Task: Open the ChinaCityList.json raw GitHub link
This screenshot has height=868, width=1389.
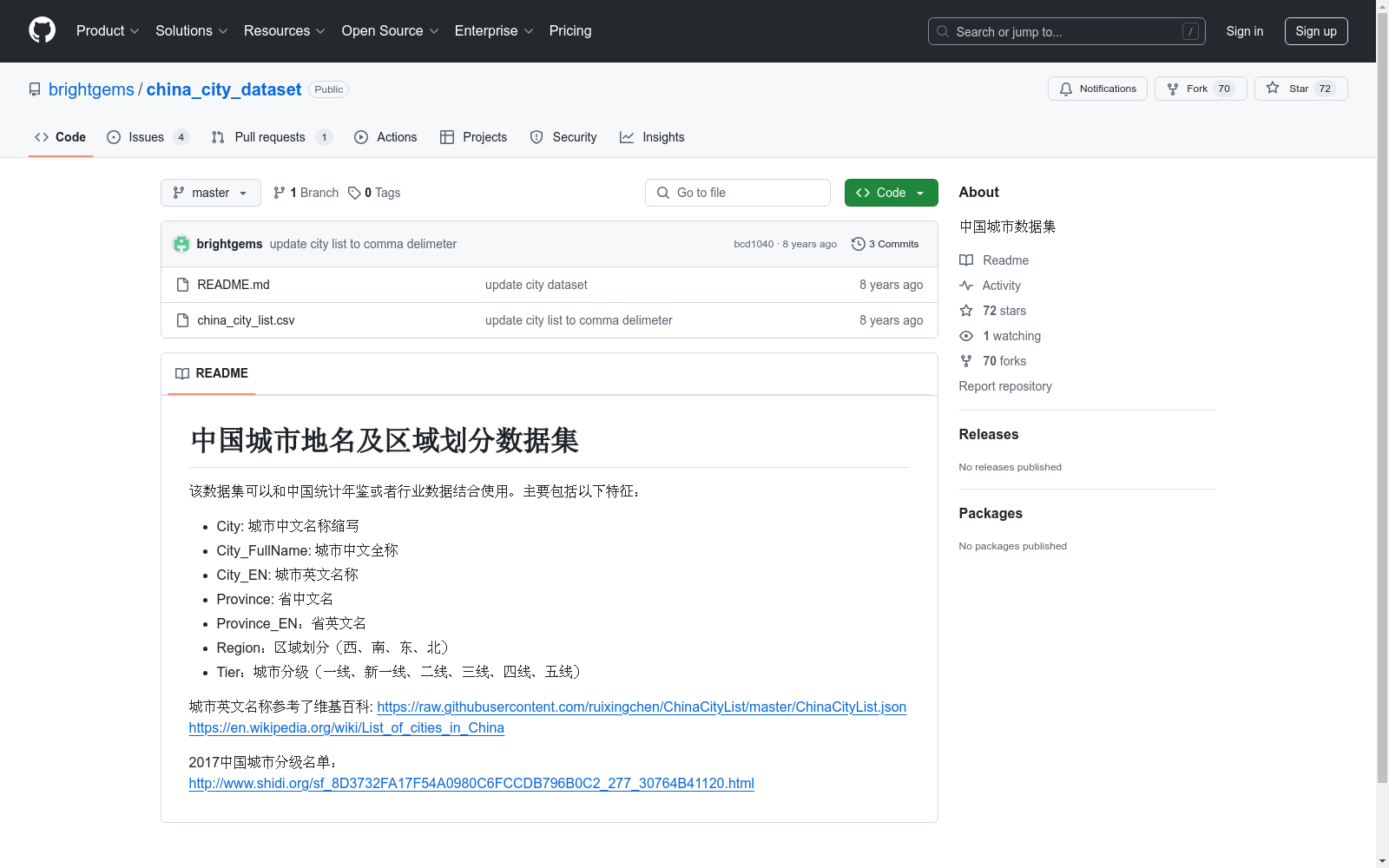Action: click(642, 707)
